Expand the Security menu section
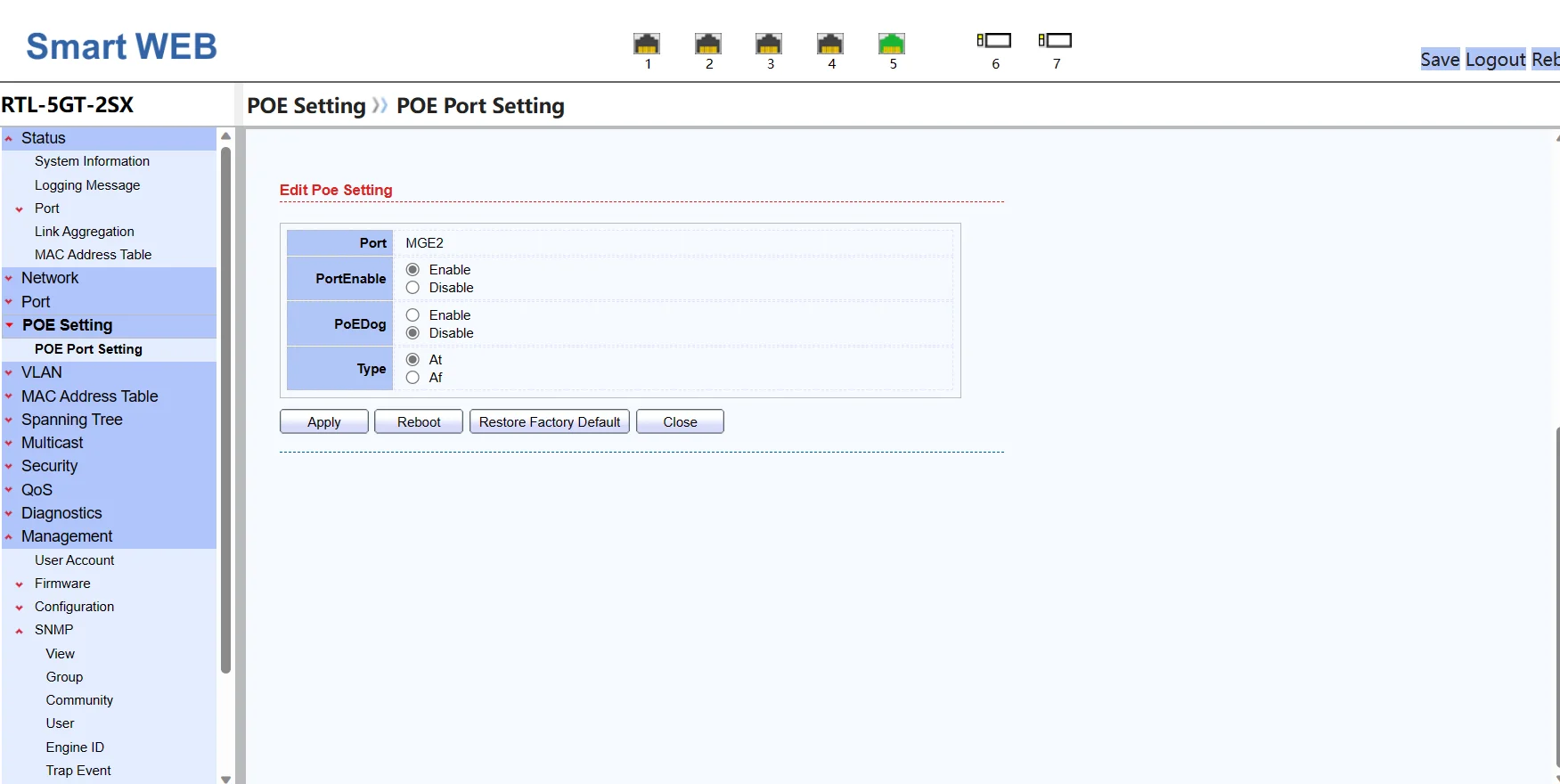This screenshot has width=1560, height=784. [x=49, y=466]
